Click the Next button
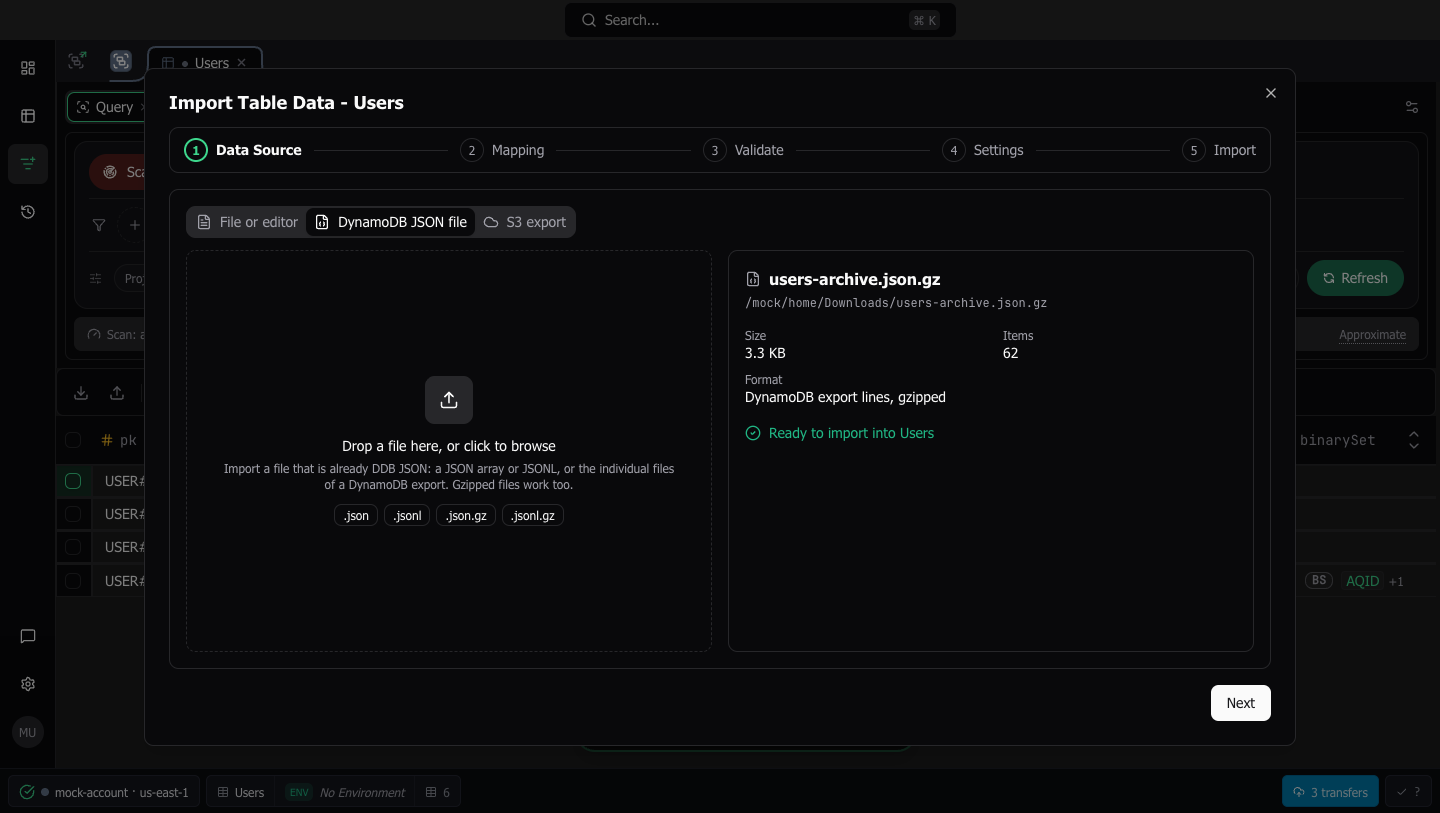This screenshot has width=1440, height=813. pyautogui.click(x=1241, y=703)
